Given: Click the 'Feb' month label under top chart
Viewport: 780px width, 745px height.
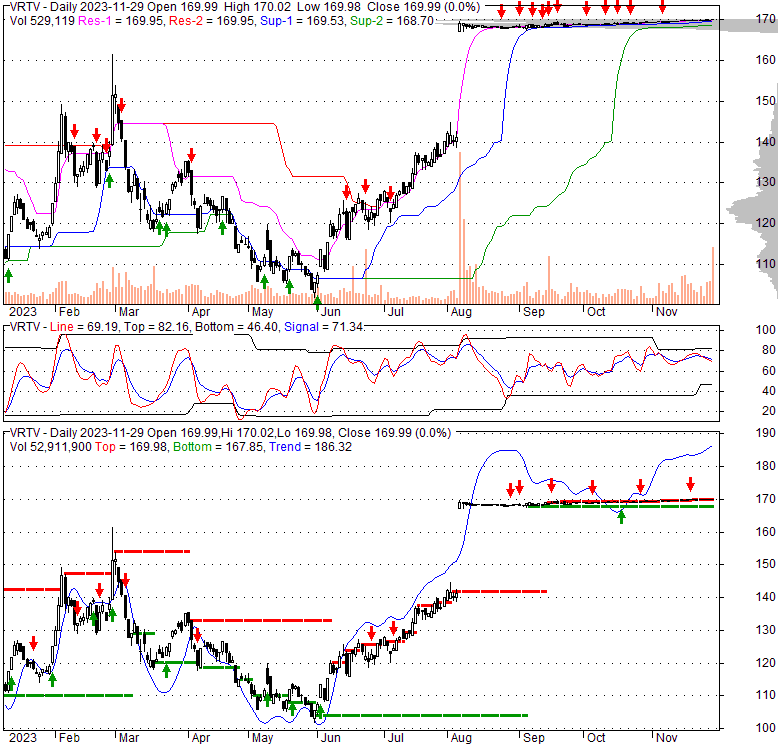Looking at the screenshot, I should (69, 312).
